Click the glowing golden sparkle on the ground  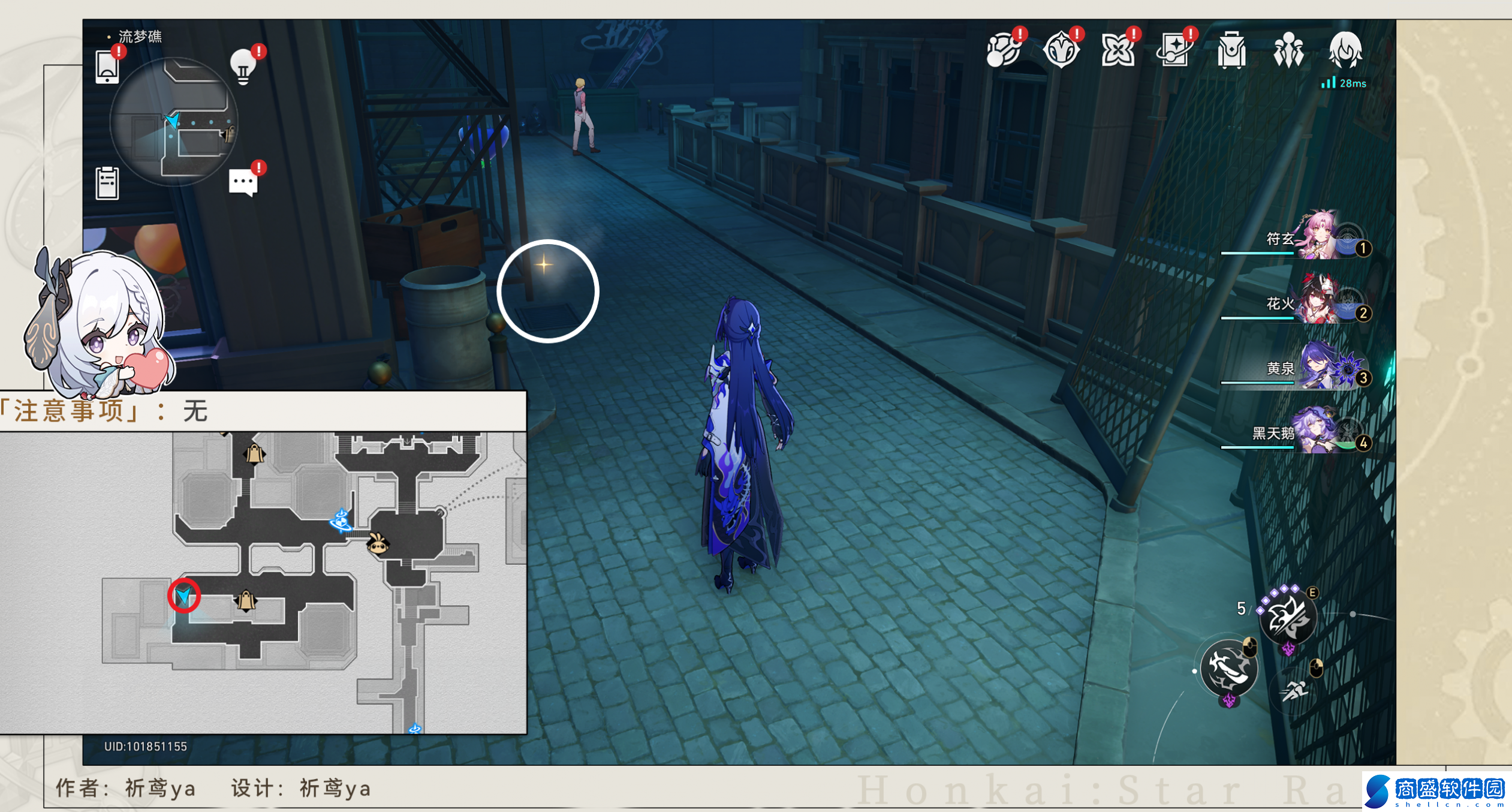tap(544, 264)
